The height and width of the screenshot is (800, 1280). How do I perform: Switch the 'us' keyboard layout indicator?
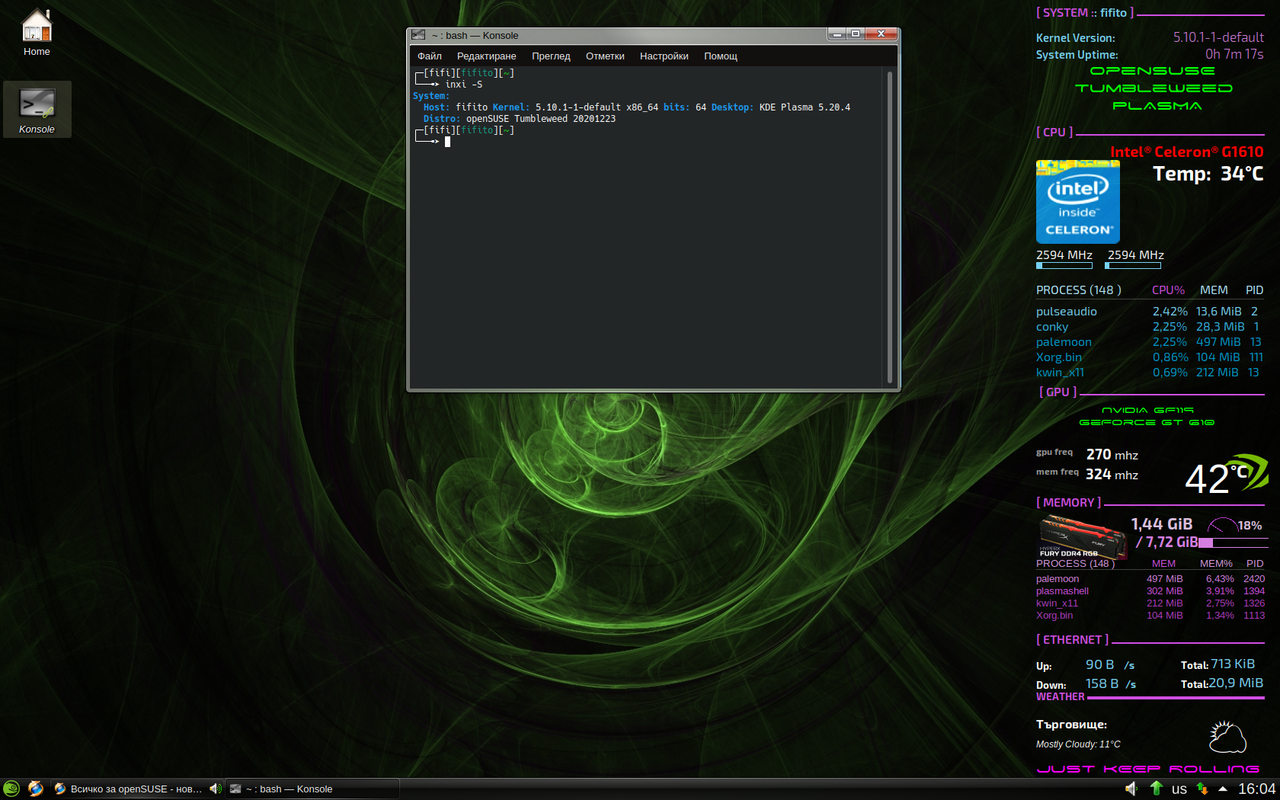tap(1179, 789)
